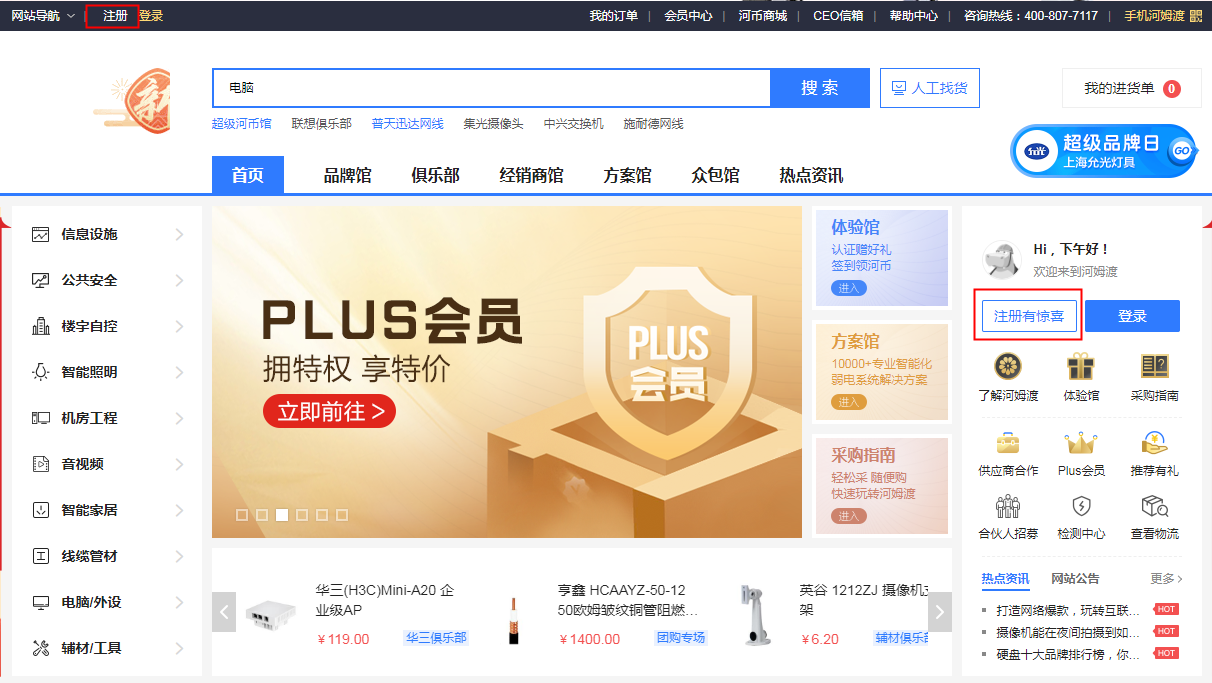
Task: Show next products with right arrow
Action: point(940,612)
